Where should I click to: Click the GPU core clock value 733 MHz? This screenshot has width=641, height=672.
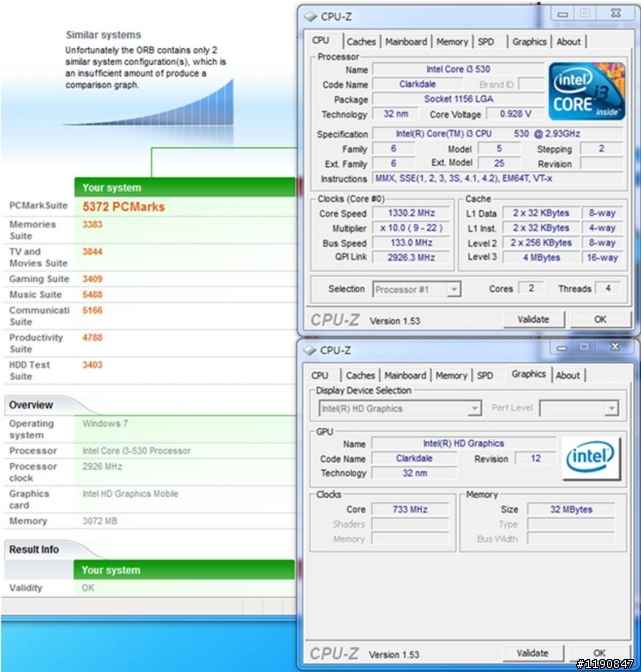(410, 509)
